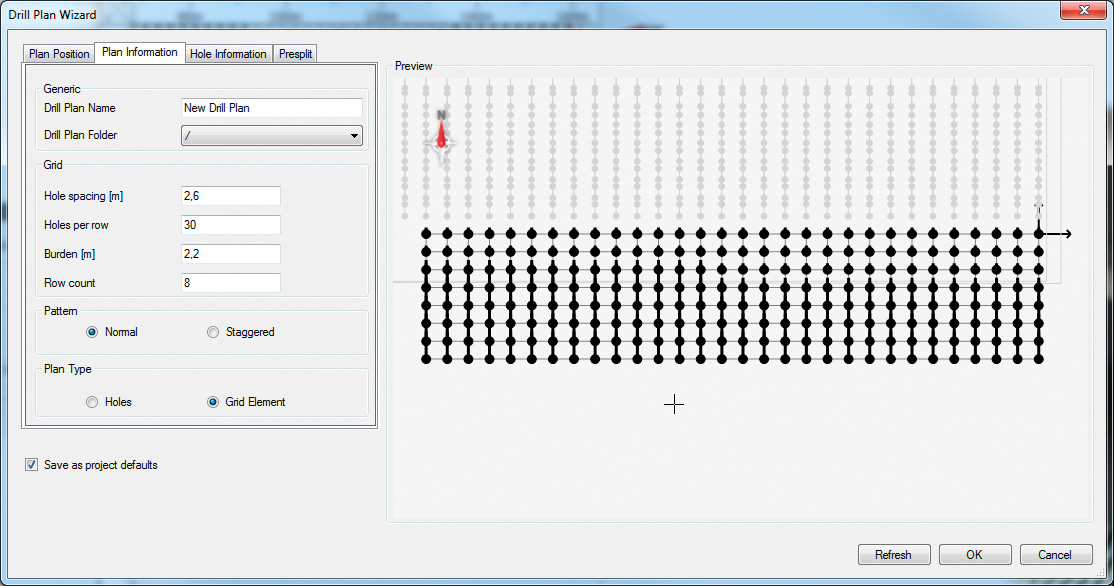Image resolution: width=1114 pixels, height=586 pixels.
Task: Edit the Hole spacing value
Action: 230,196
